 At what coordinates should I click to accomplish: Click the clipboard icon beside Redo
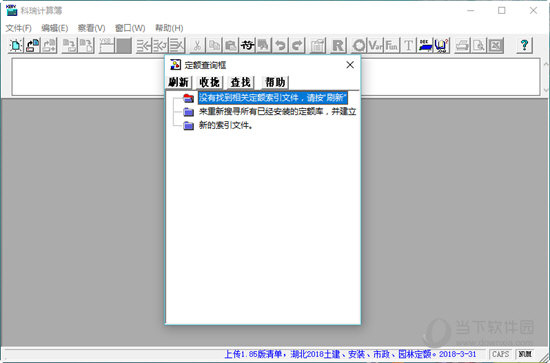point(318,46)
